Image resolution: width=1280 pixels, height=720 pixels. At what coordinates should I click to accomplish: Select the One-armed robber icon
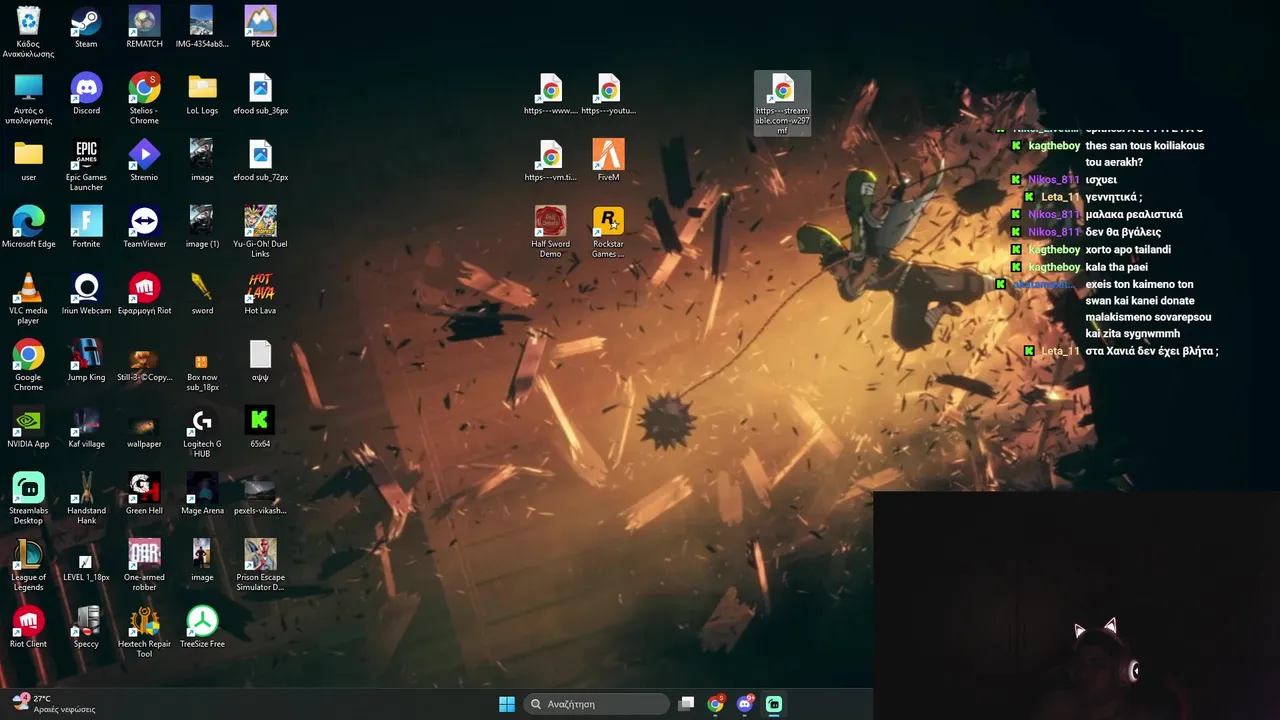[x=144, y=566]
